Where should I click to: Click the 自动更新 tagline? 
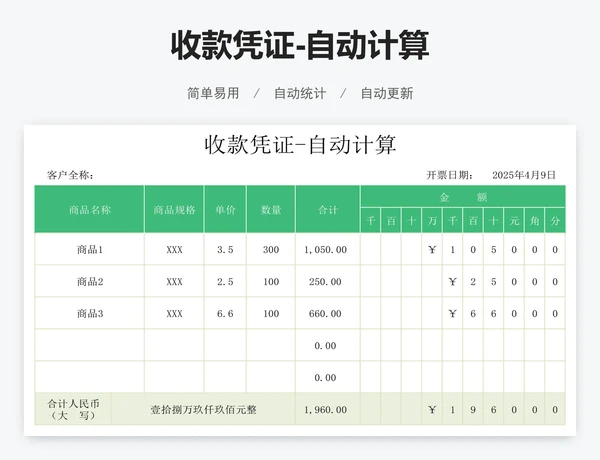click(x=387, y=93)
